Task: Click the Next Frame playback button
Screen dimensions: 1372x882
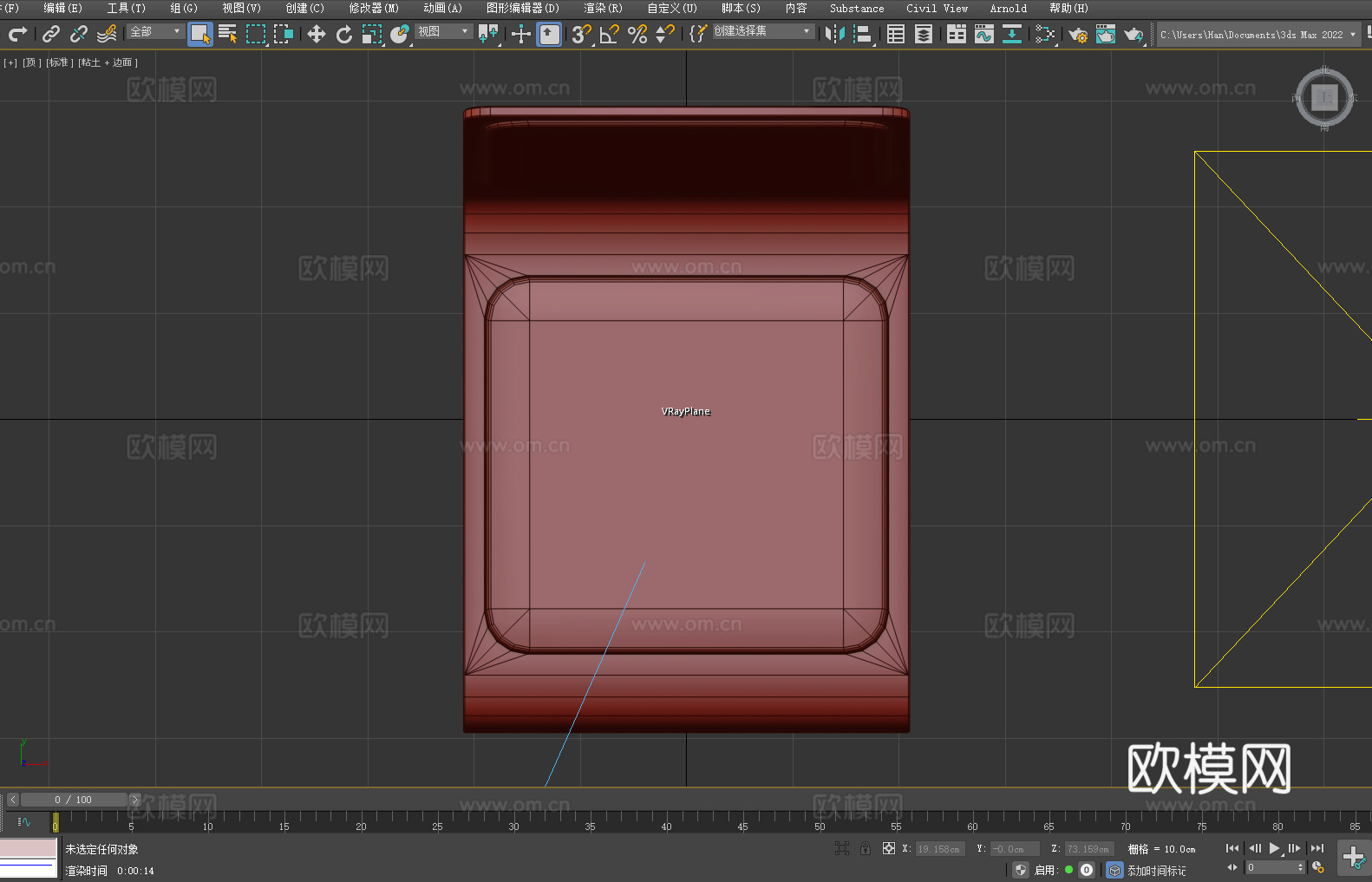Action: [x=1295, y=848]
